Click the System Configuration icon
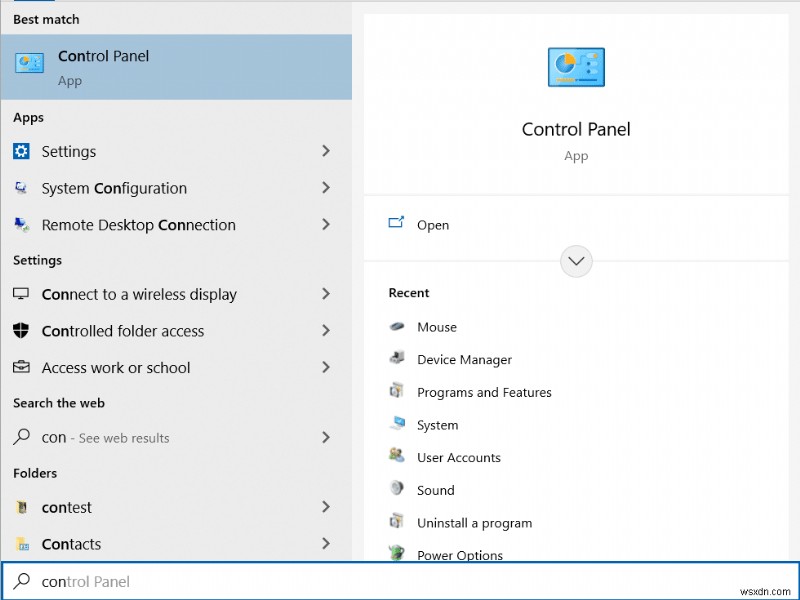This screenshot has height=600, width=800. [x=22, y=189]
